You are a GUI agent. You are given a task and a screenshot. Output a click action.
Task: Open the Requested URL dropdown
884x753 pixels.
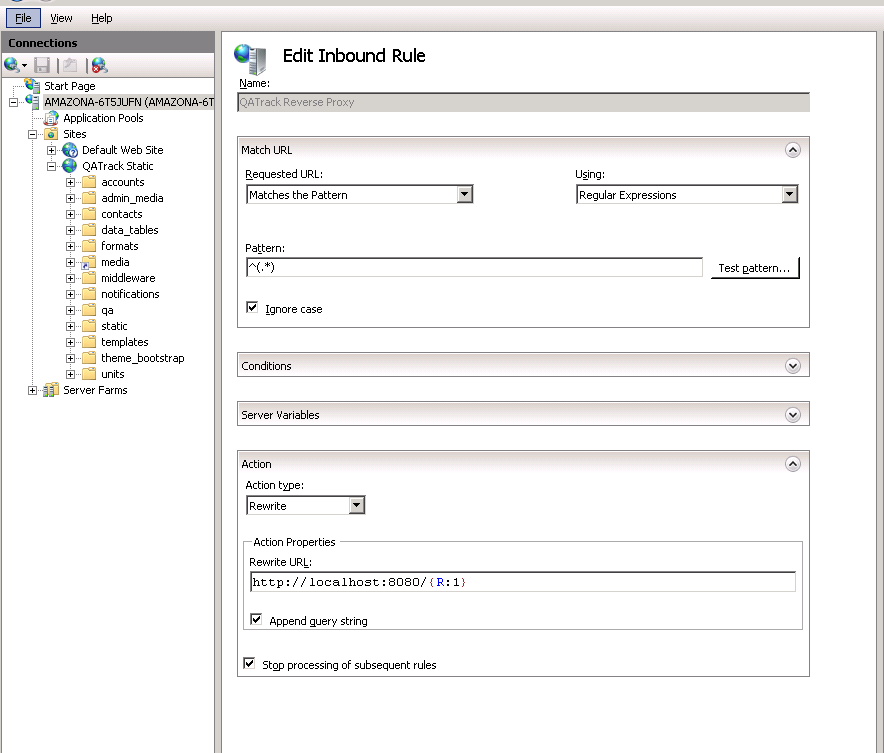(x=466, y=194)
